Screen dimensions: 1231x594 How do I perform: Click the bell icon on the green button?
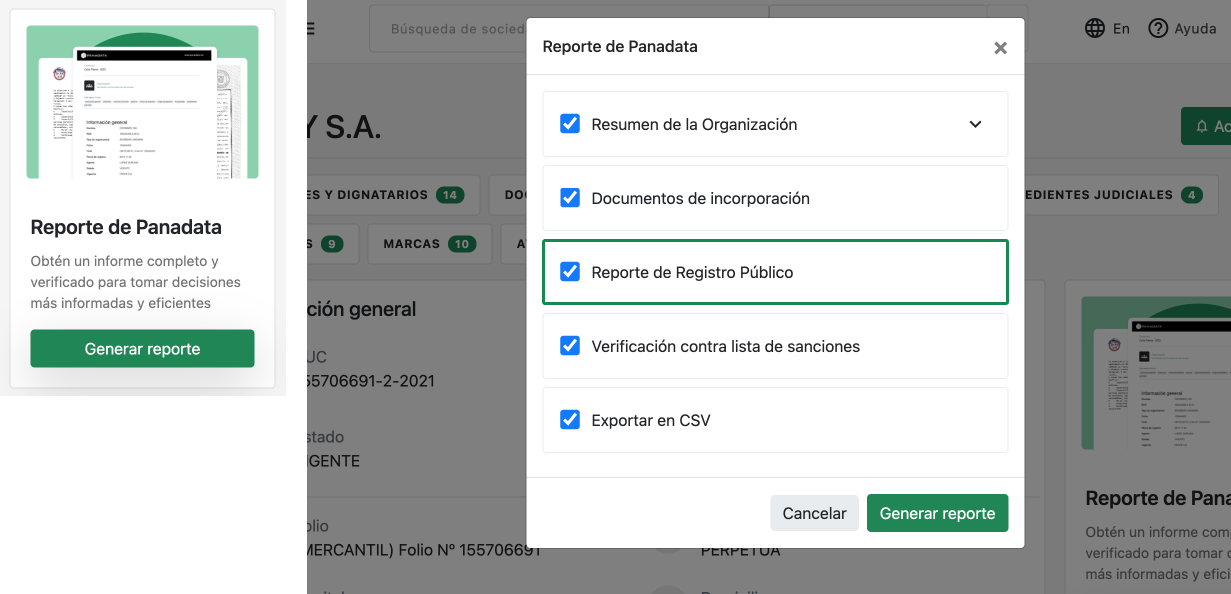pyautogui.click(x=1204, y=126)
